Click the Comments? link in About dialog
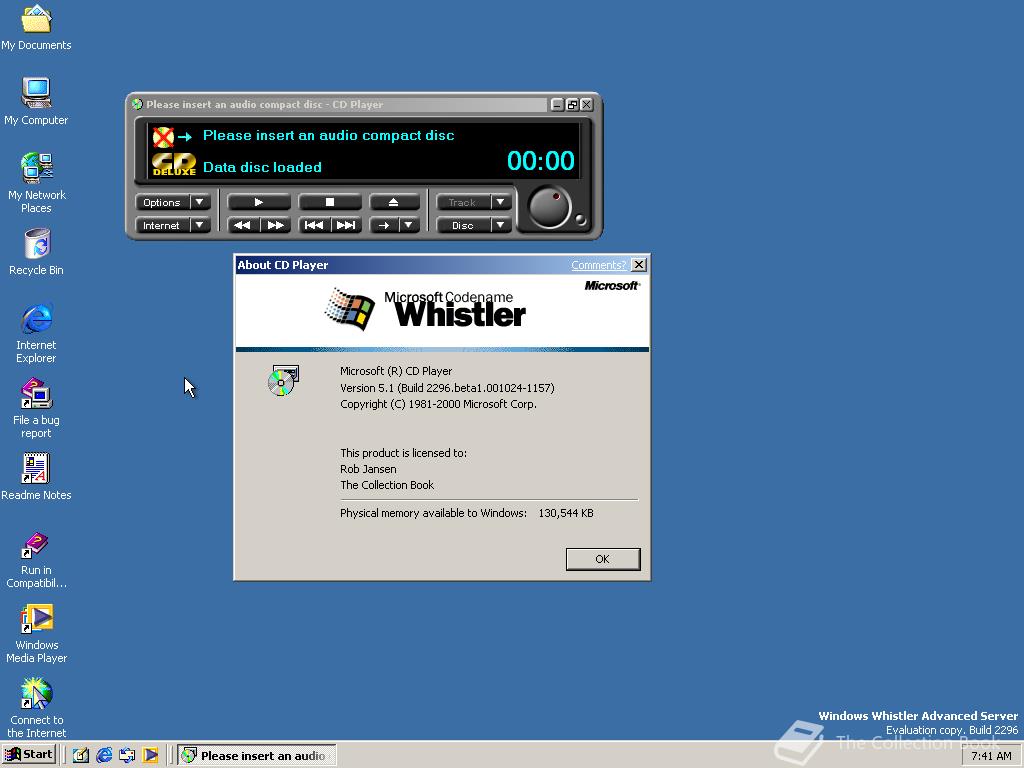 click(x=598, y=265)
